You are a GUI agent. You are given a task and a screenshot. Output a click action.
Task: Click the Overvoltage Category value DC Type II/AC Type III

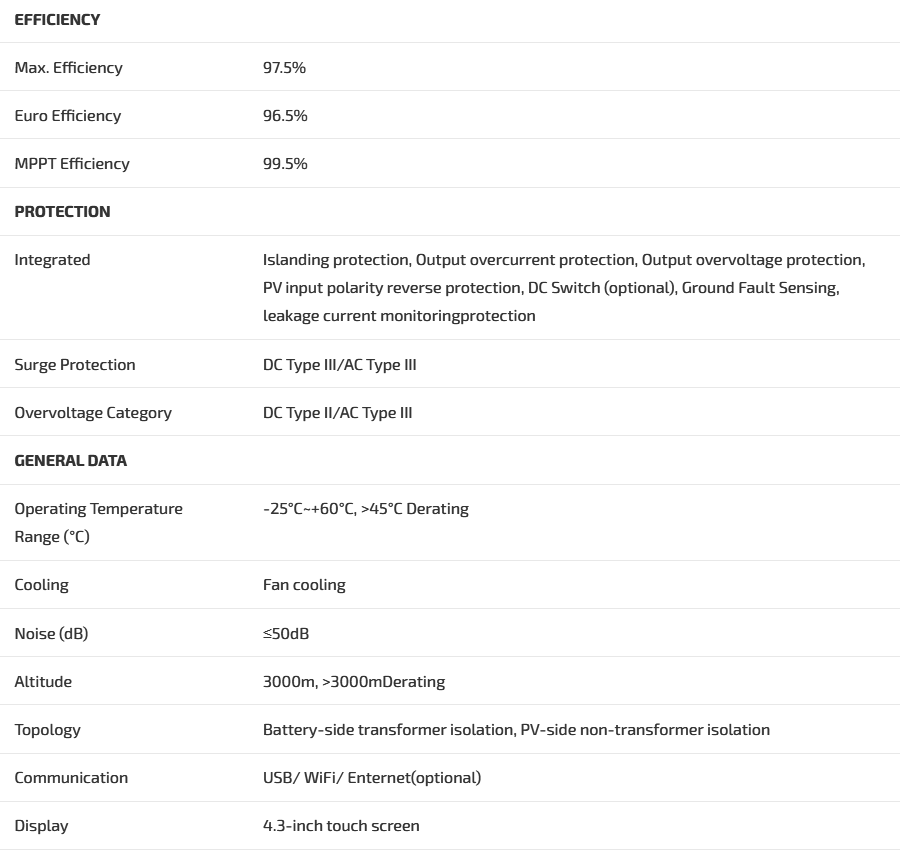click(337, 413)
